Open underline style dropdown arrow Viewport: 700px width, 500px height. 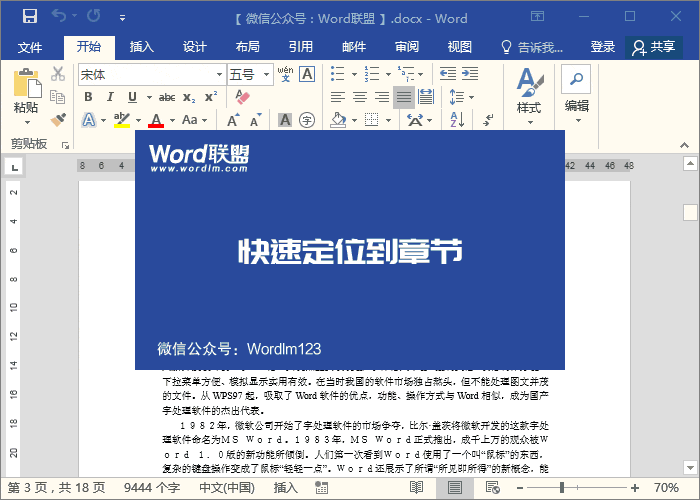pos(149,97)
